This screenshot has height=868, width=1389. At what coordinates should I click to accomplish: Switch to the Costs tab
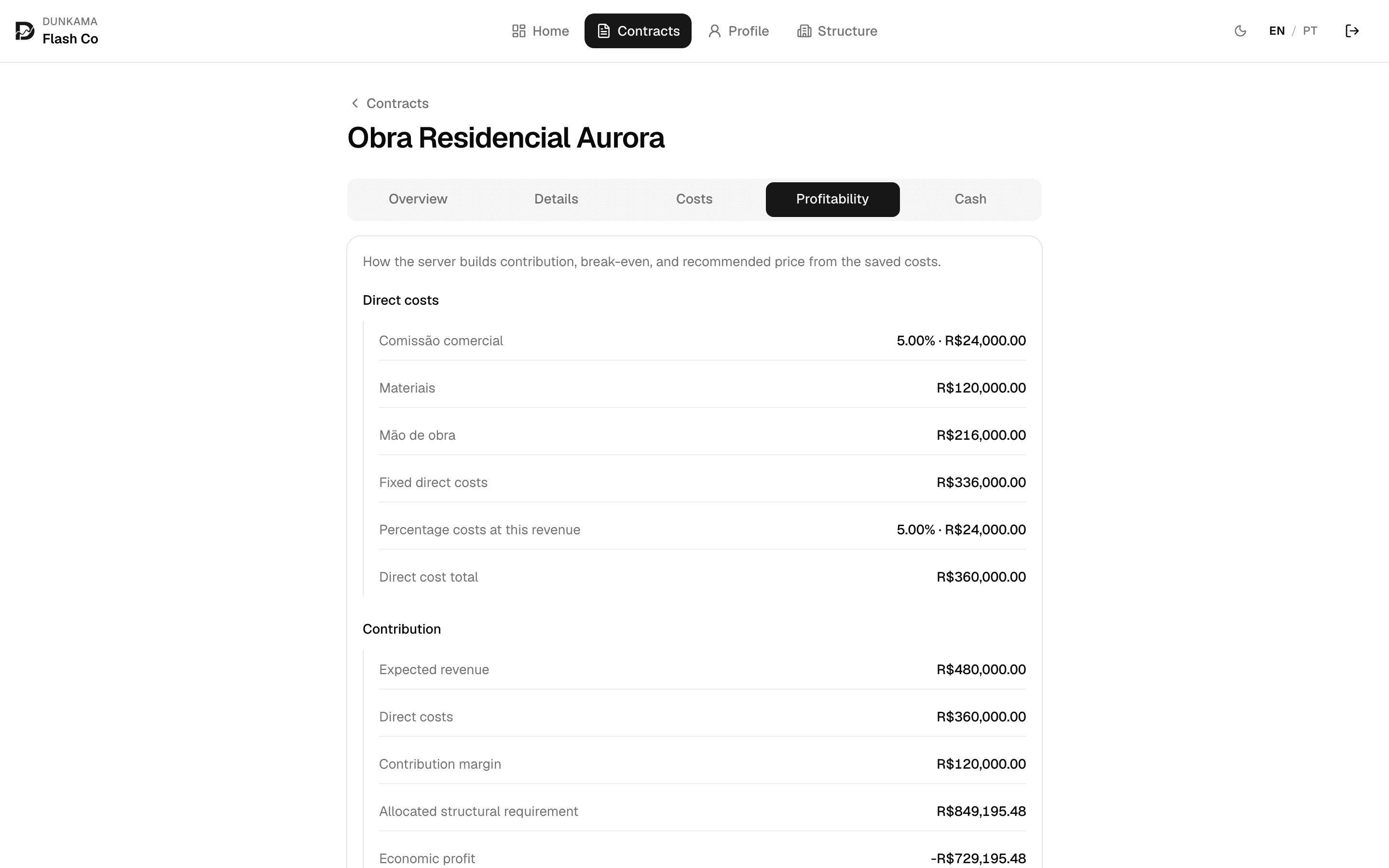tap(694, 199)
